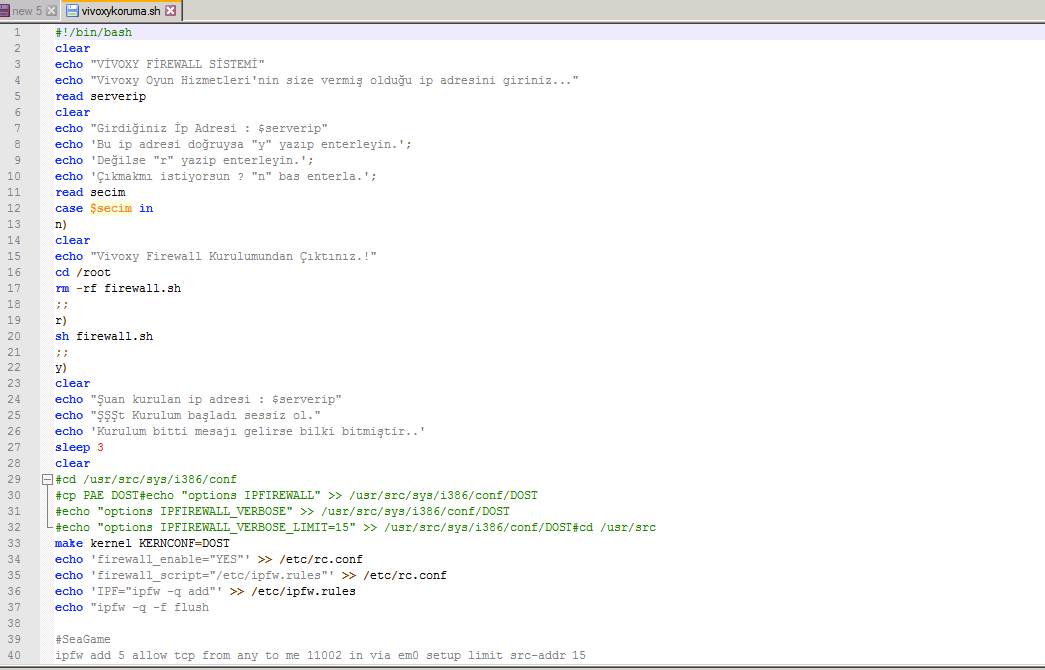Click the "r)" case label

coord(61,321)
